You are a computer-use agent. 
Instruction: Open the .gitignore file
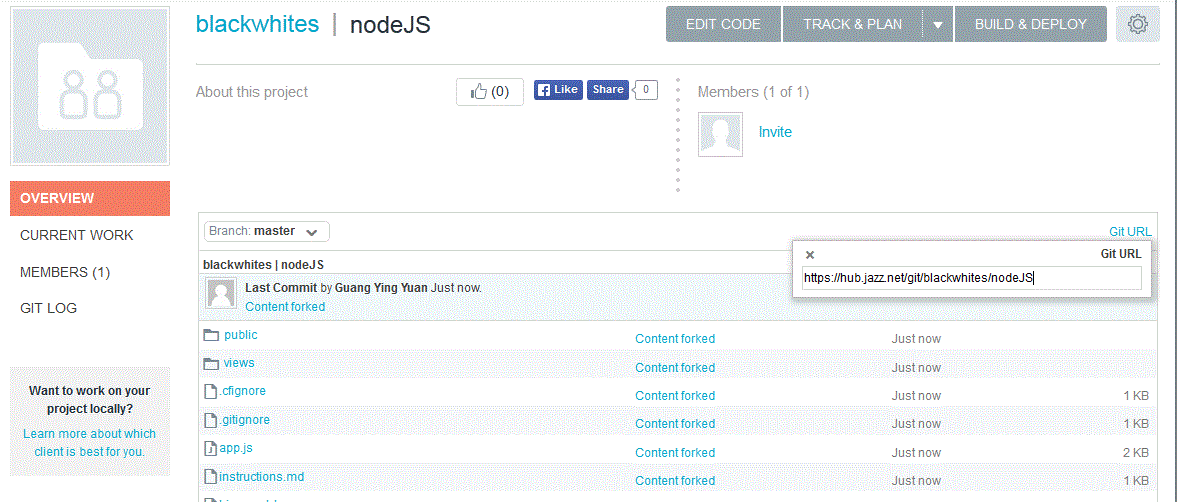tap(245, 419)
